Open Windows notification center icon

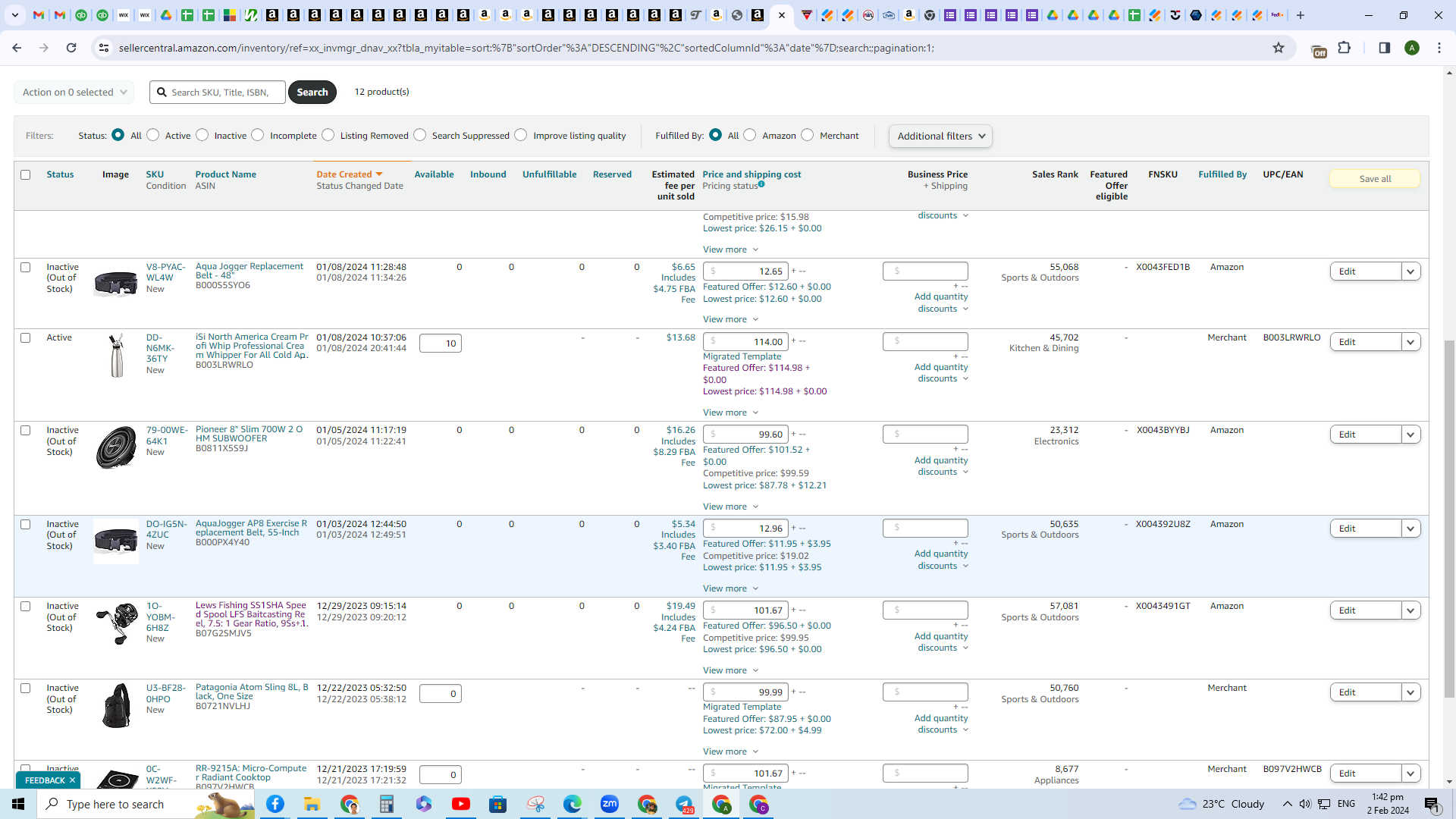[1432, 804]
